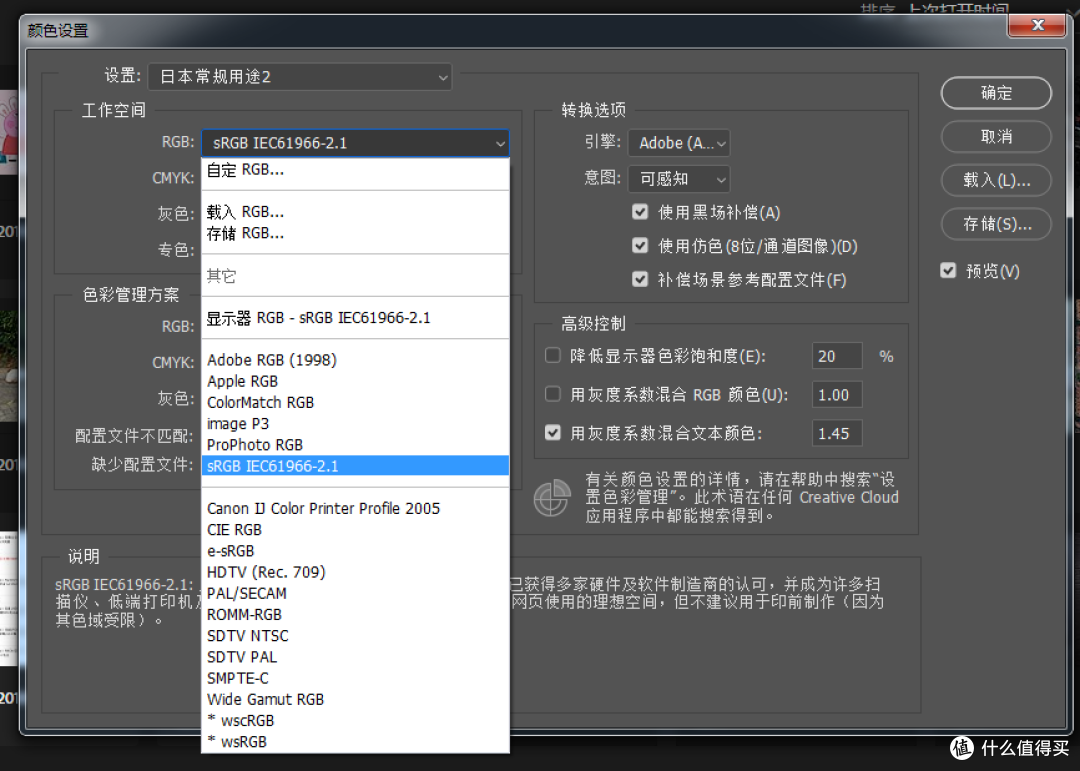Viewport: 1080px width, 771px height.
Task: Click the text gamma field showing 1.45
Action: pos(836,433)
